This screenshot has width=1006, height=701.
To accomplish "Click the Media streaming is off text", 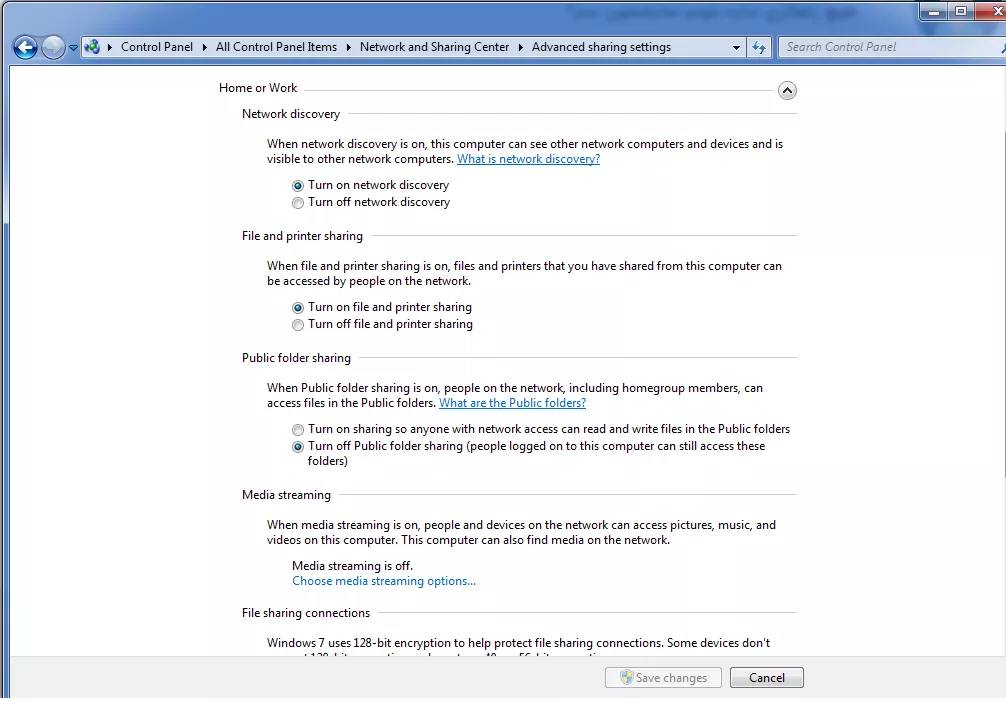I will [352, 566].
